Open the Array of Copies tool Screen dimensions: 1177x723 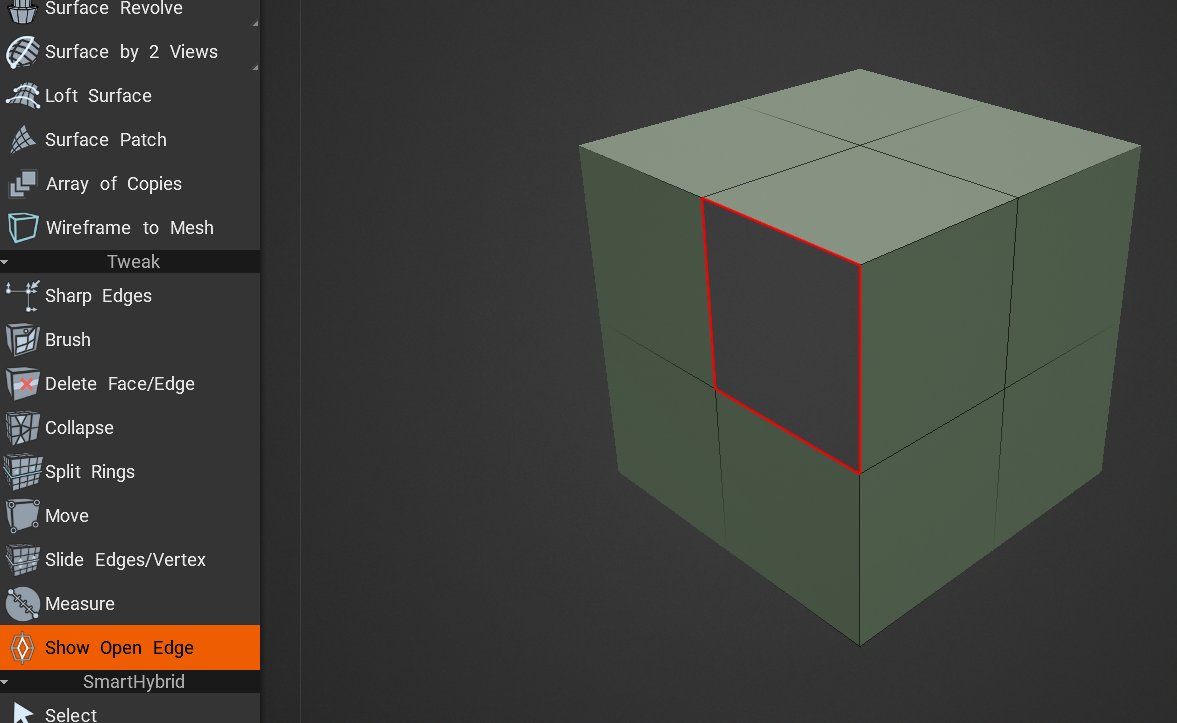113,184
